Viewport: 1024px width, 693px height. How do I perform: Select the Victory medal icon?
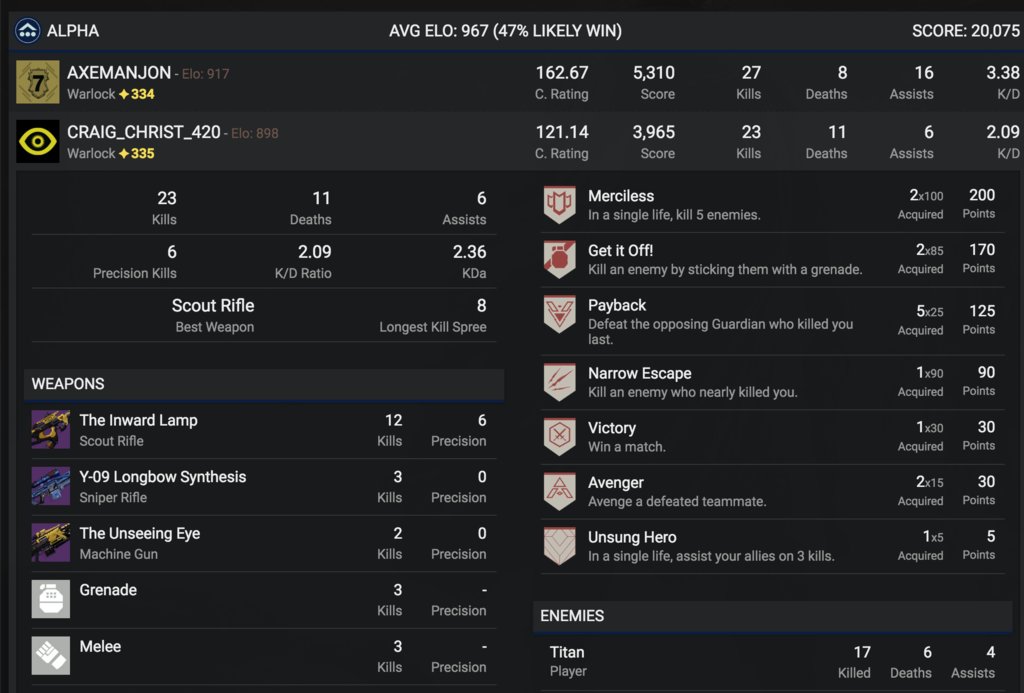pos(560,437)
